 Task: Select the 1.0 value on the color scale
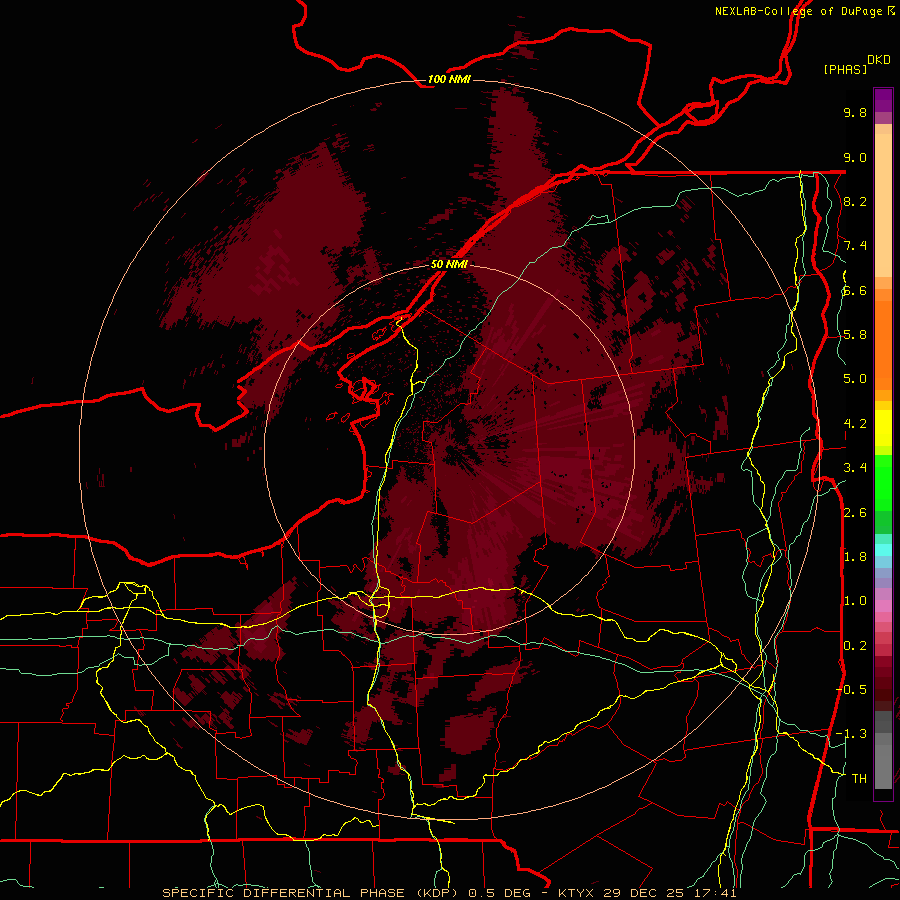pyautogui.click(x=855, y=601)
